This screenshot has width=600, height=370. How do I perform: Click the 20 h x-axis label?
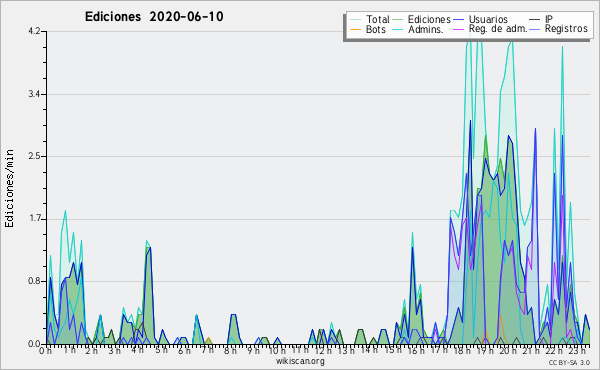508,350
